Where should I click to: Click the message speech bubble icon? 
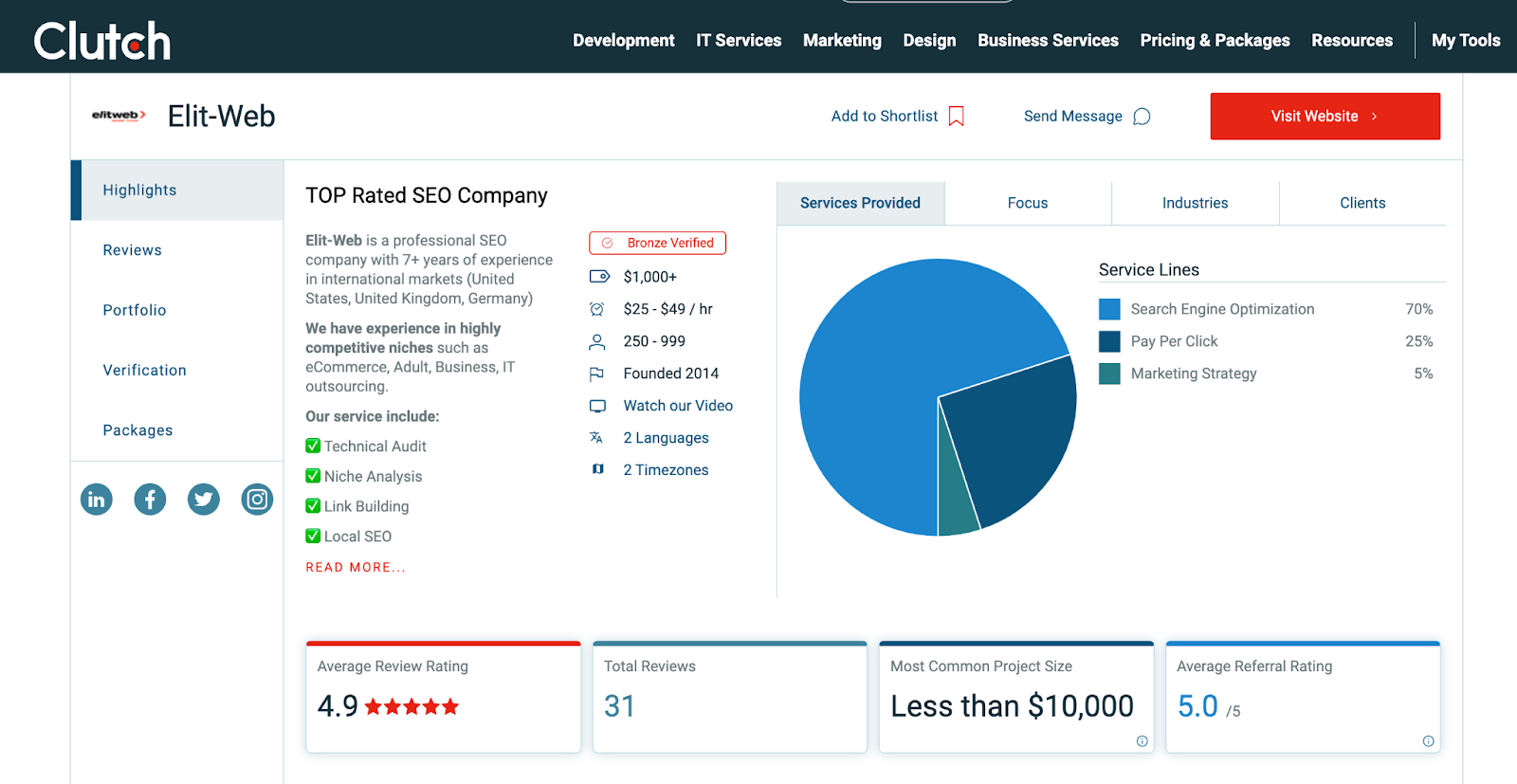(1142, 116)
